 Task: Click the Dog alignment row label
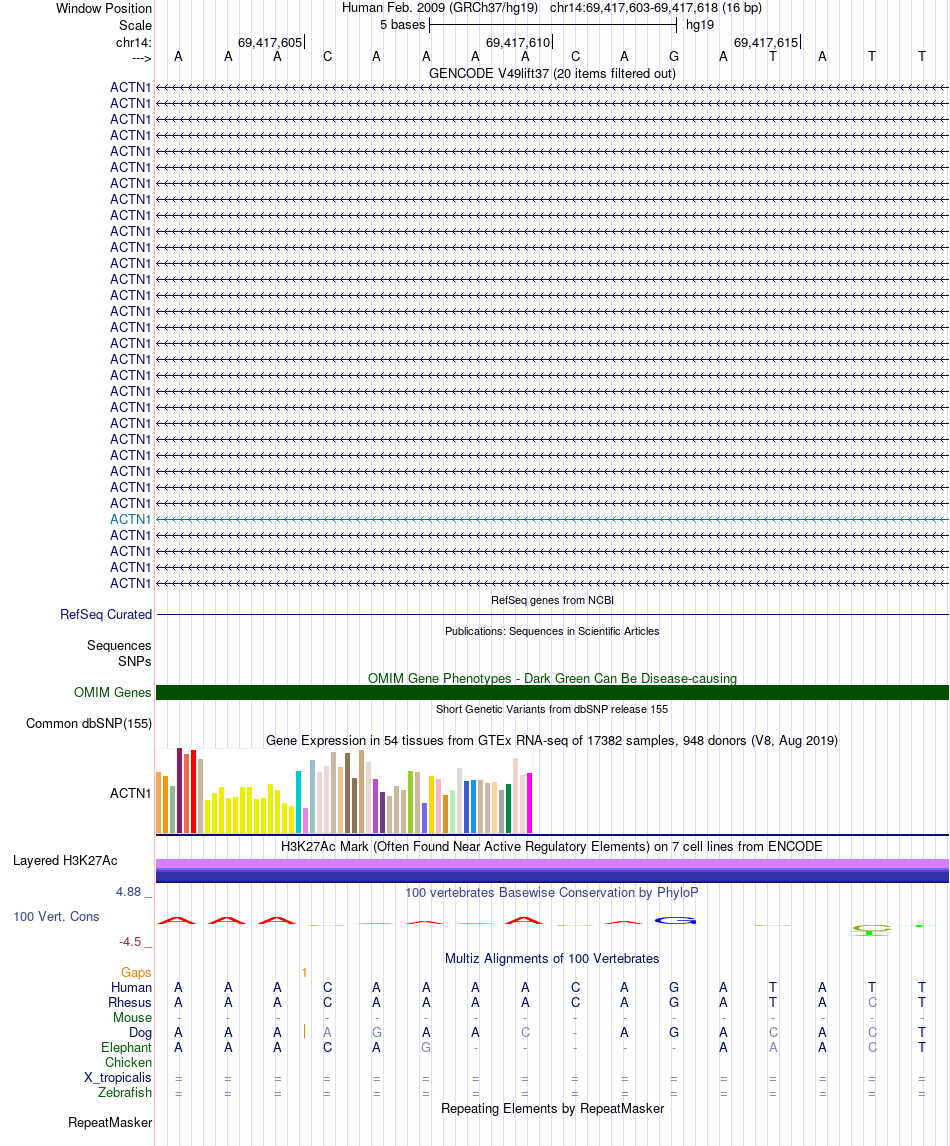pos(140,1033)
